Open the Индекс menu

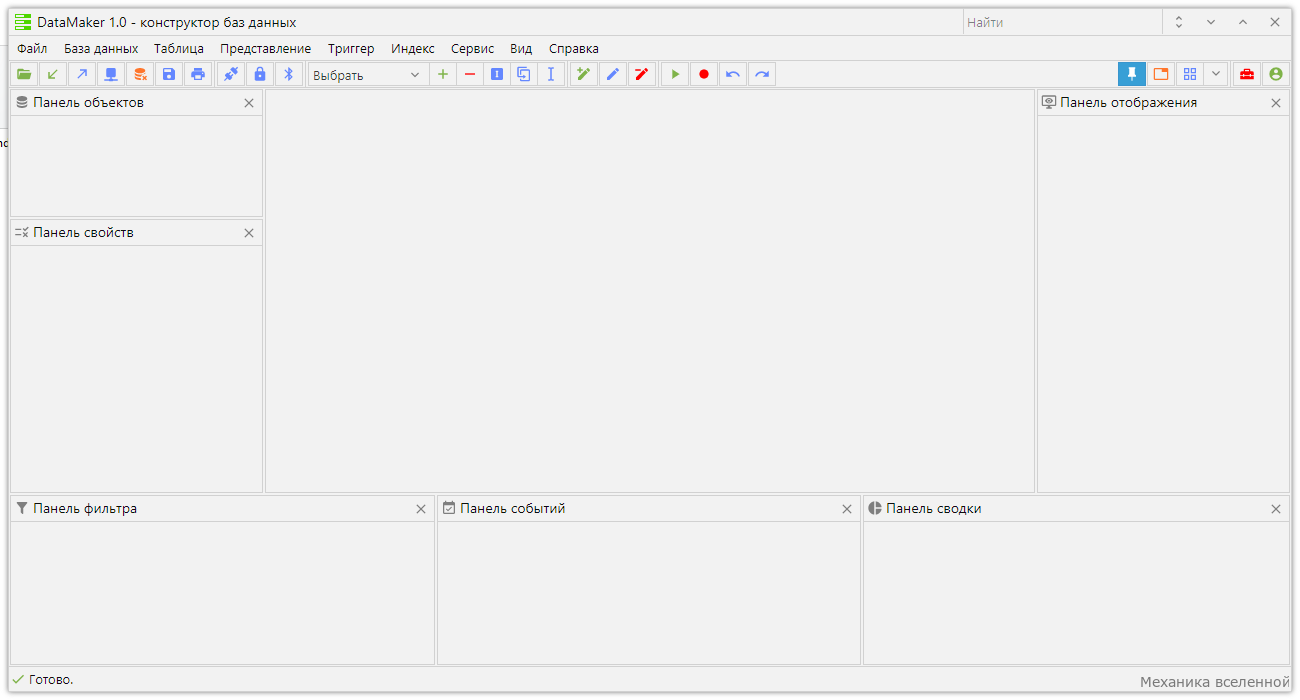(x=413, y=48)
